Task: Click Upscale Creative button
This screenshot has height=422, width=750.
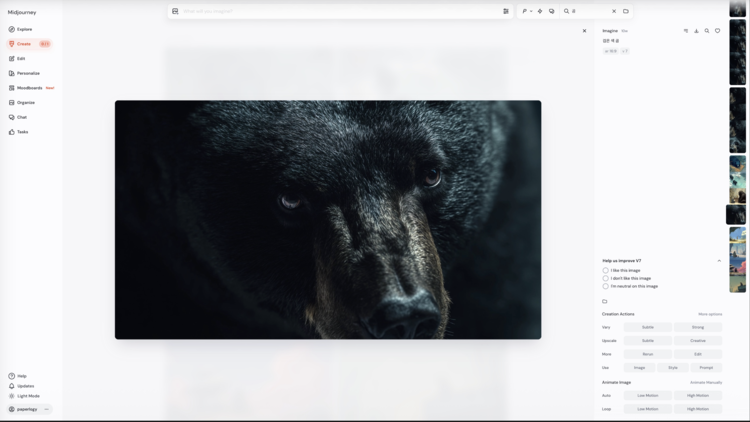Action: (x=698, y=341)
